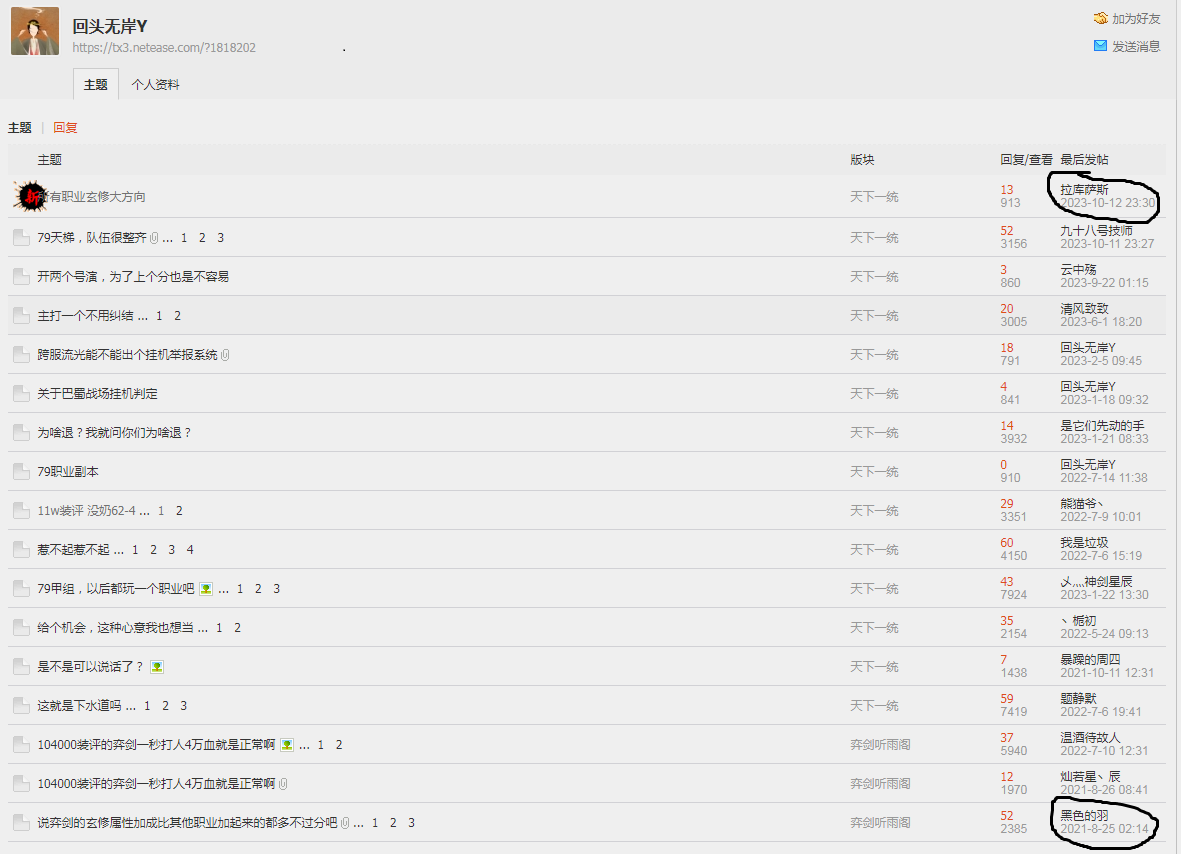
Task: Open thread 为啥退？我就问你们为啥退？
Action: 114,433
